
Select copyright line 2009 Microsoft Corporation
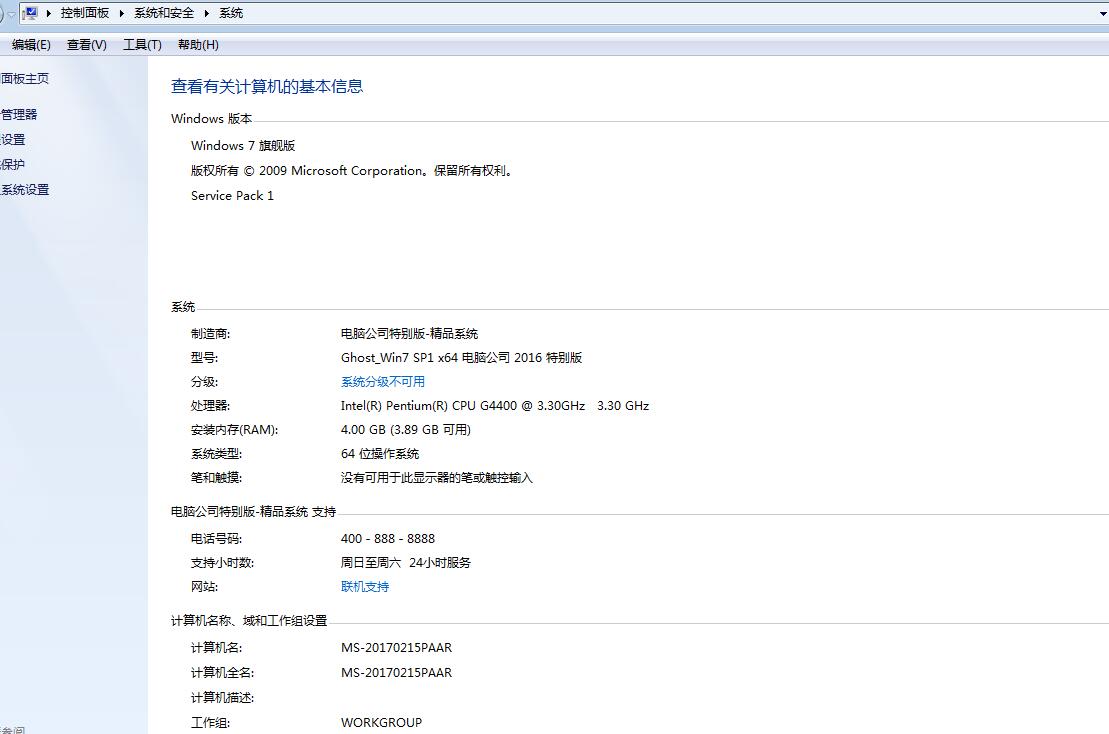pyautogui.click(x=352, y=171)
